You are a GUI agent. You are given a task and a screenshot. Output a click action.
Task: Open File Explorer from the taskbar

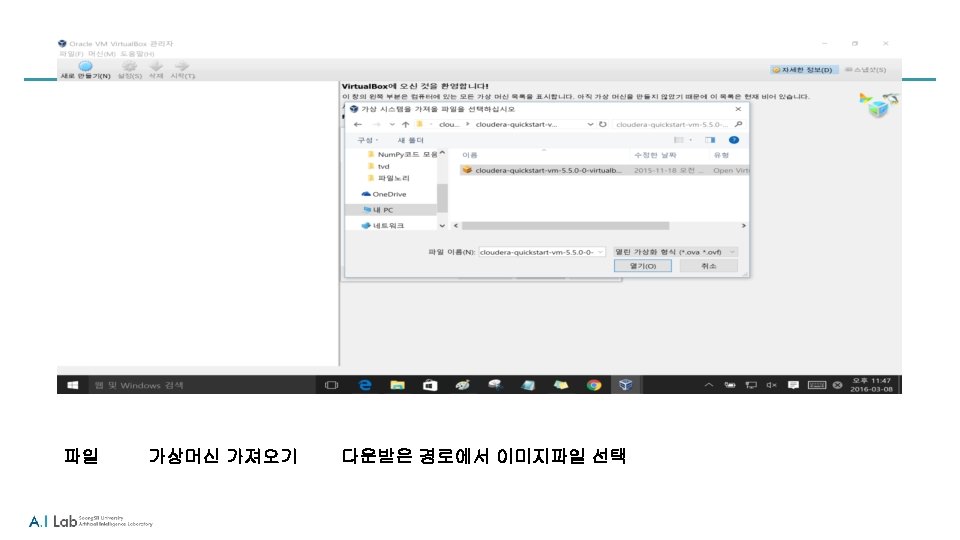pos(397,384)
